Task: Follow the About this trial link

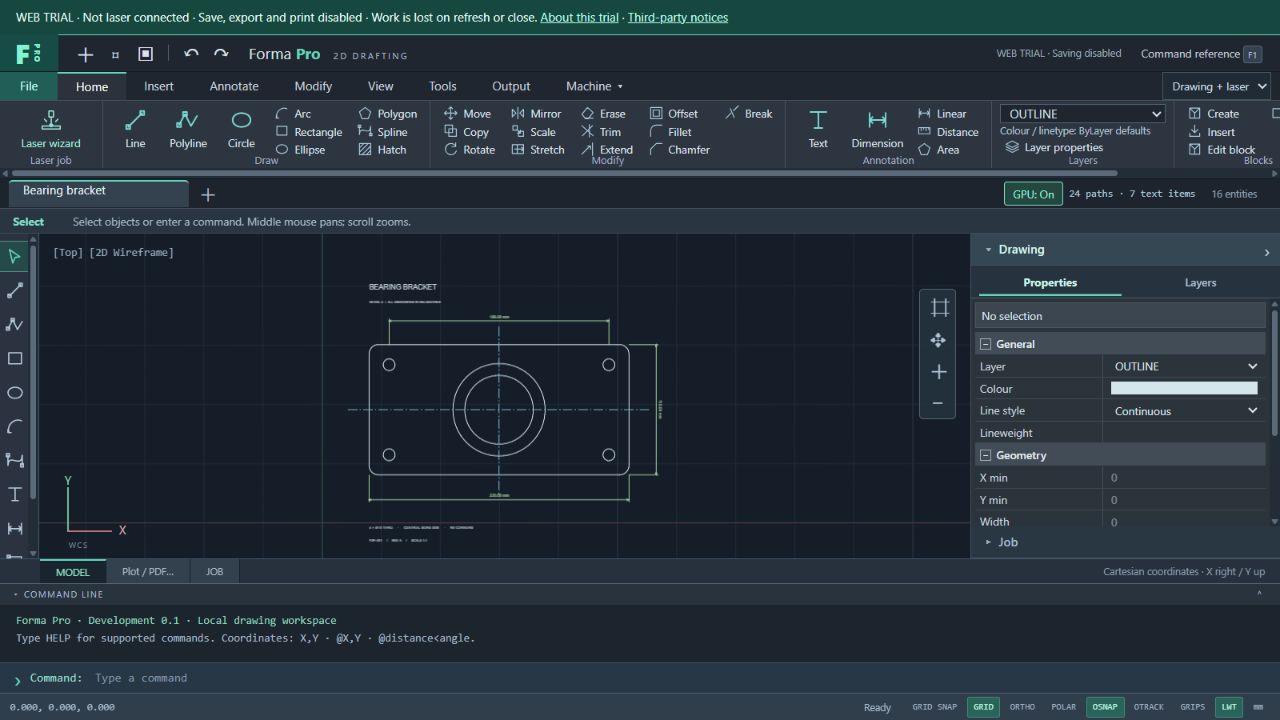Action: point(579,17)
